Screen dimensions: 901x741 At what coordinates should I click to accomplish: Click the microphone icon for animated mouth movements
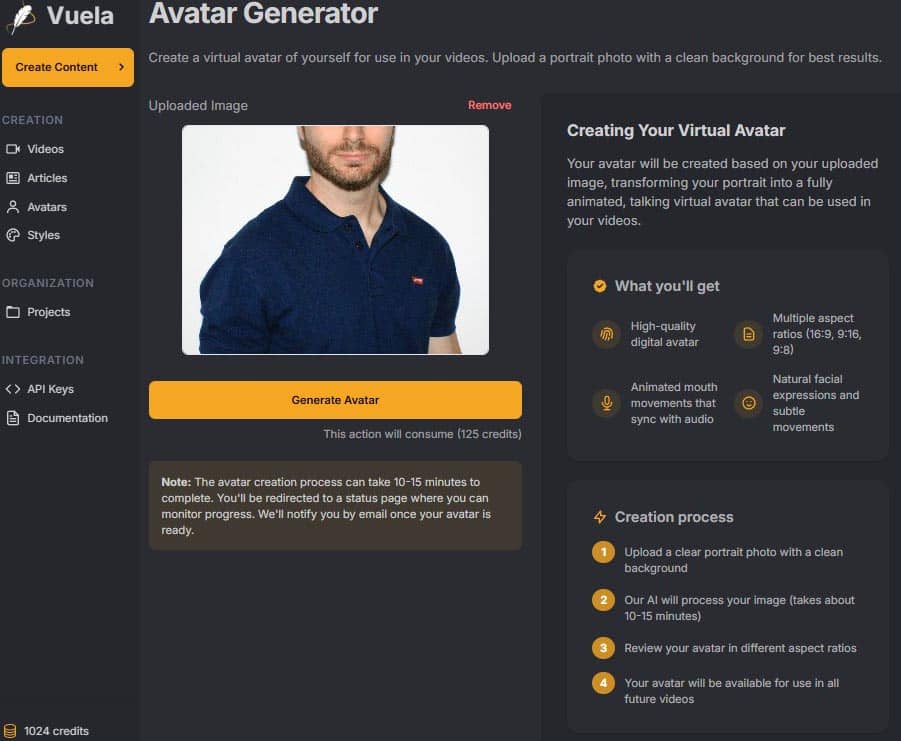(605, 403)
